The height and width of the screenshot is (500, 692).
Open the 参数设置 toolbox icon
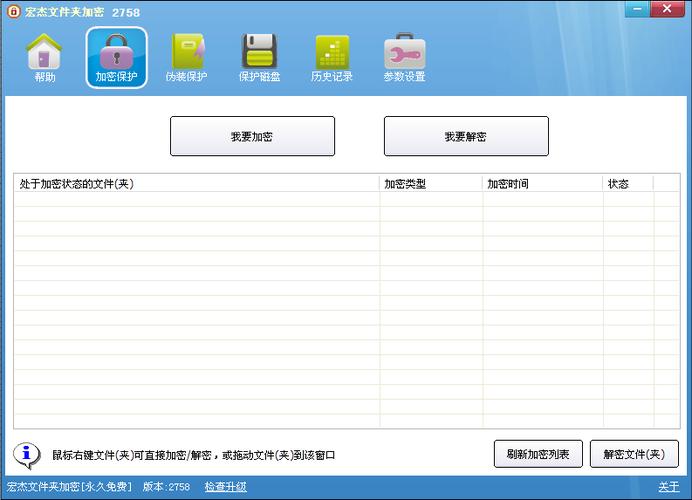pyautogui.click(x=404, y=57)
